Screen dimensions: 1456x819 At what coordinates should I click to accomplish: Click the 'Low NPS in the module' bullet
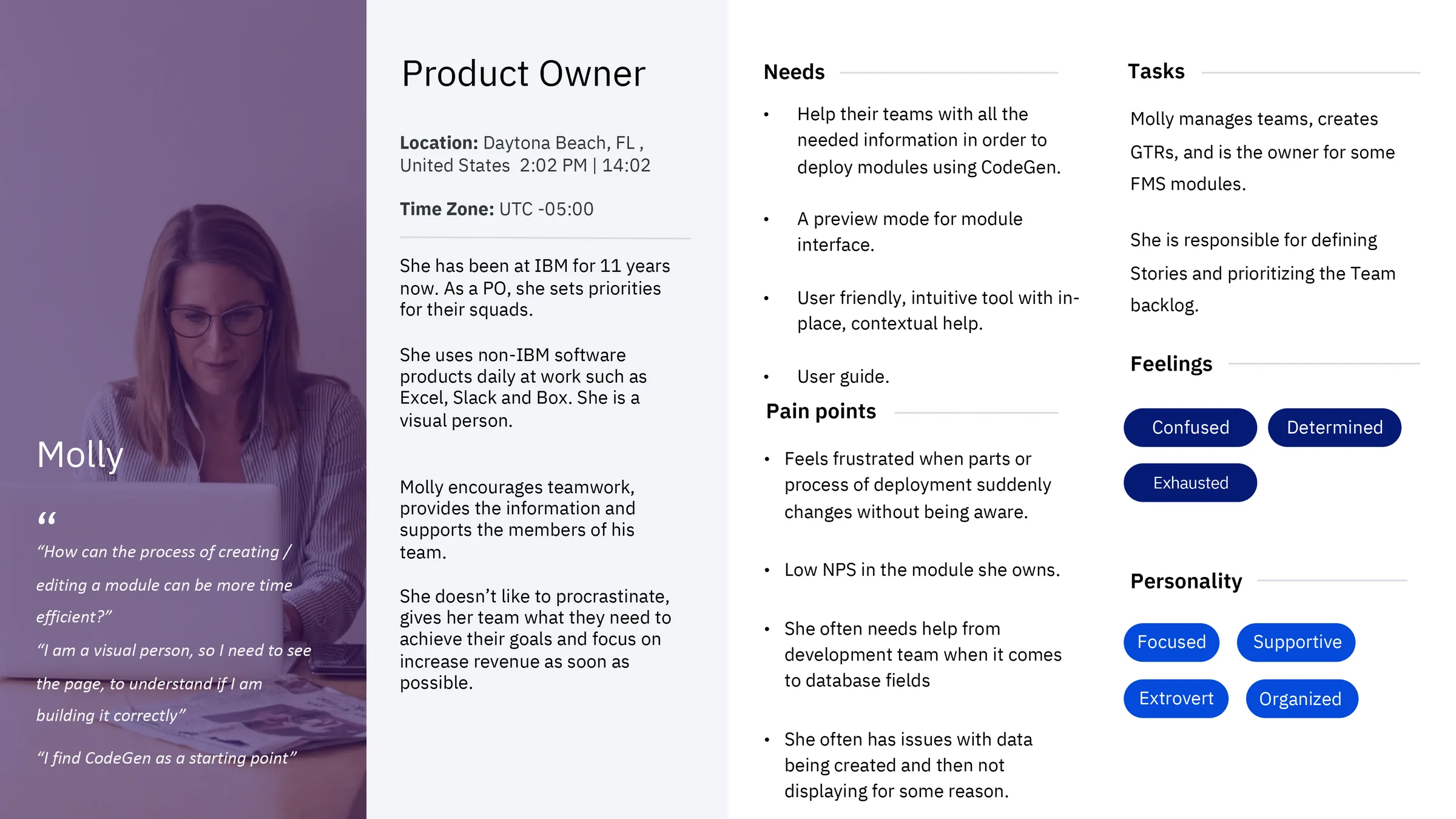(922, 570)
